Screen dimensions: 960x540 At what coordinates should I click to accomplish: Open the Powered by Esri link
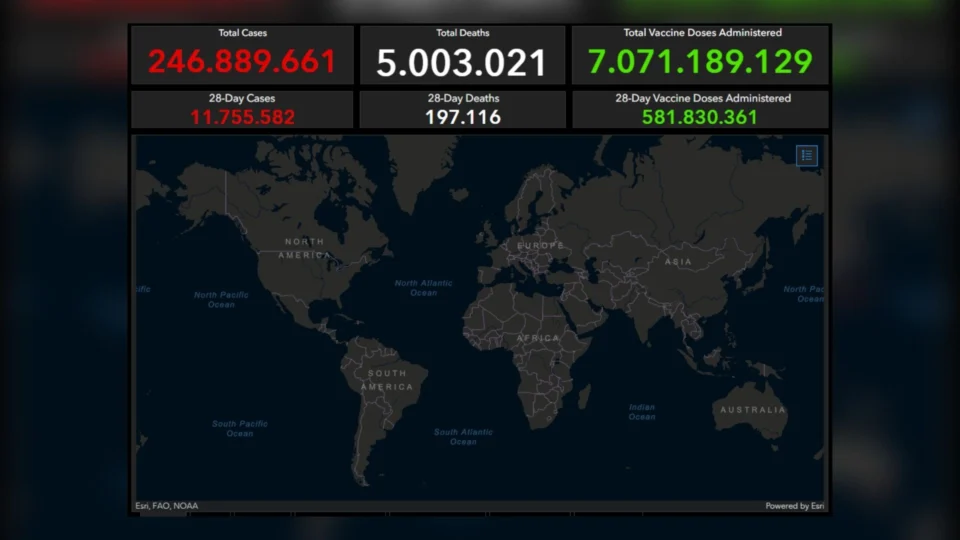[x=795, y=506]
